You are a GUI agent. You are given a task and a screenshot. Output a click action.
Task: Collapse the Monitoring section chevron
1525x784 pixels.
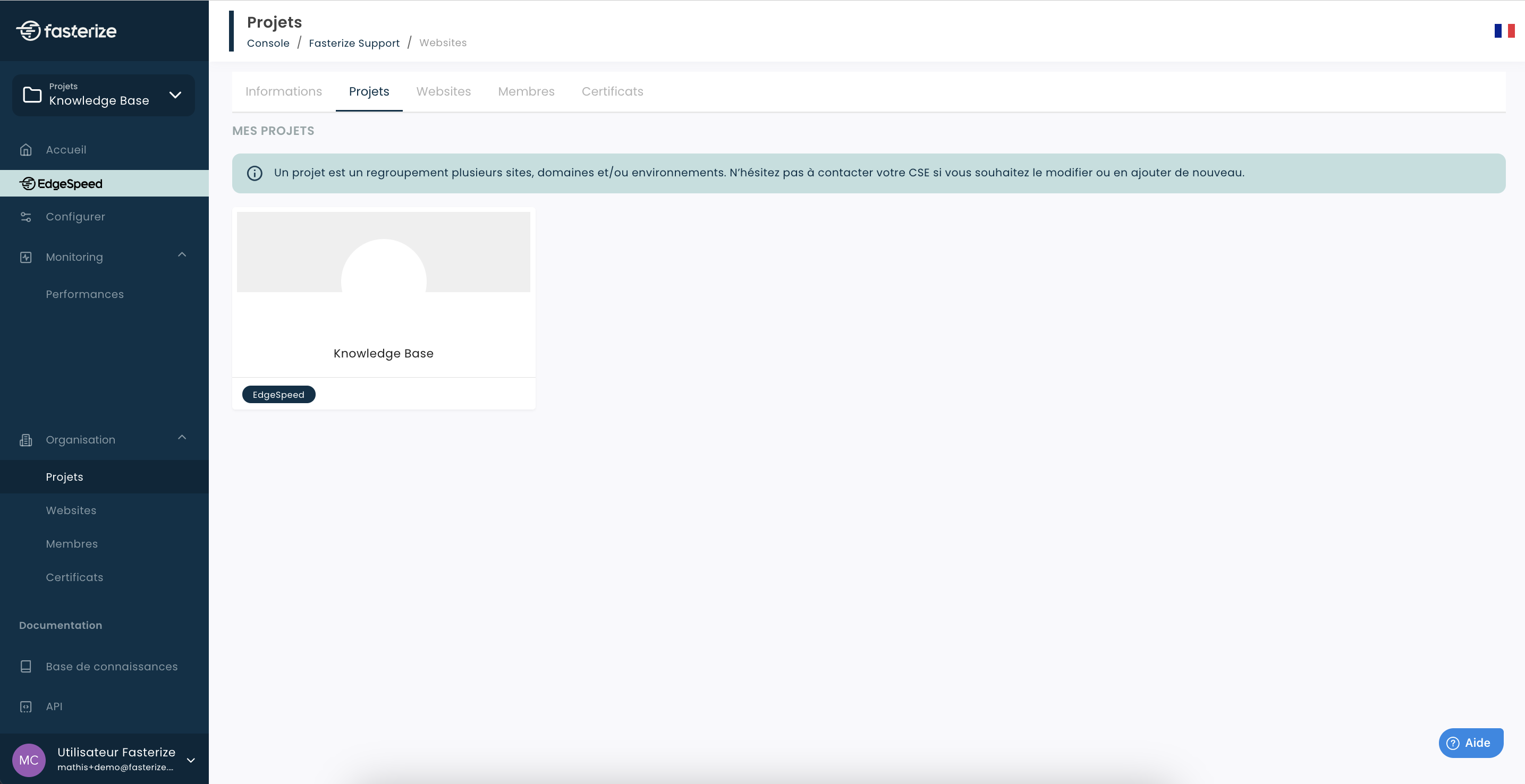[x=182, y=254]
